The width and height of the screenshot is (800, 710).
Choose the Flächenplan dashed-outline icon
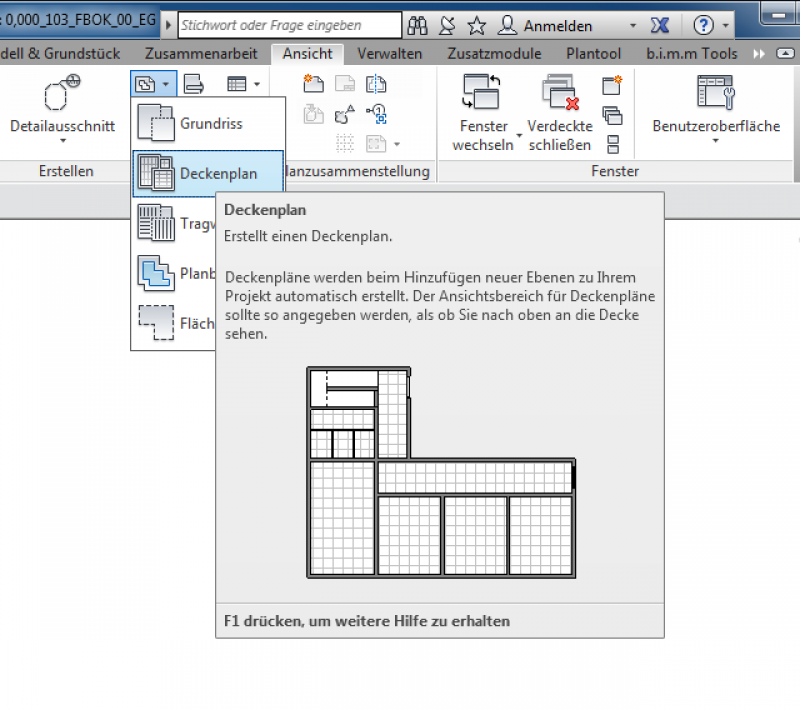pos(155,322)
